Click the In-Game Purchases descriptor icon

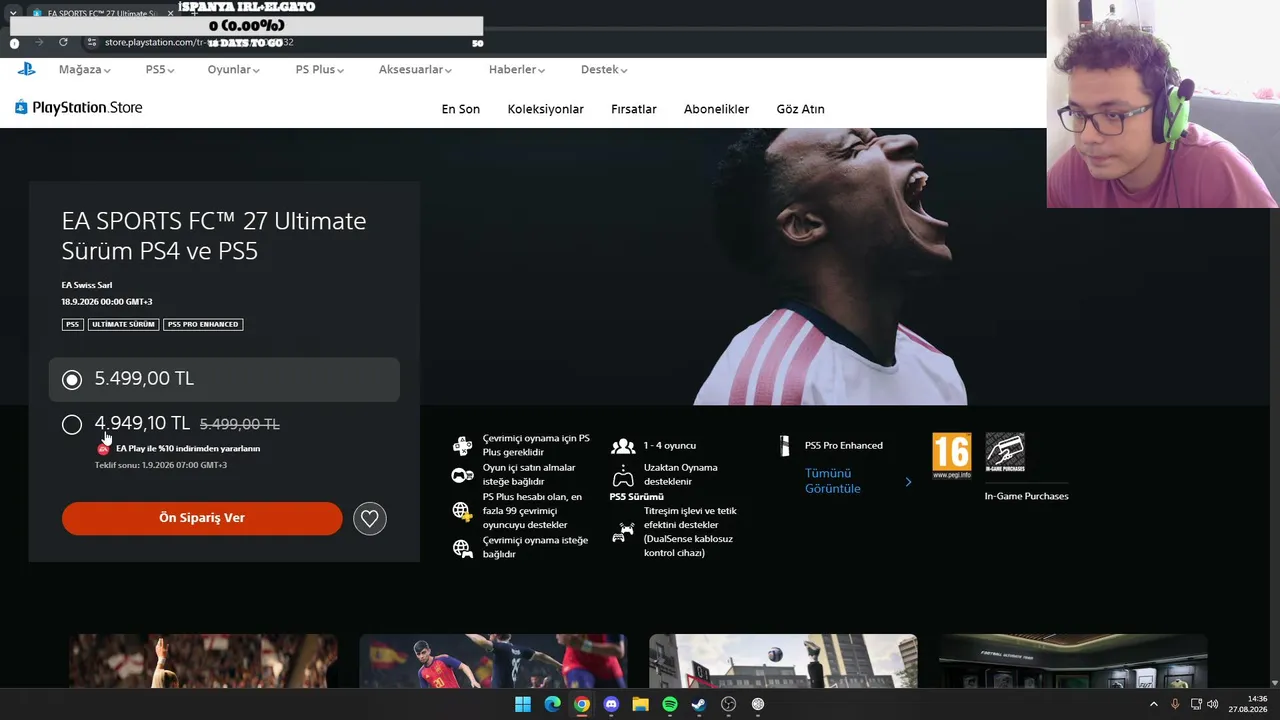click(x=1005, y=452)
